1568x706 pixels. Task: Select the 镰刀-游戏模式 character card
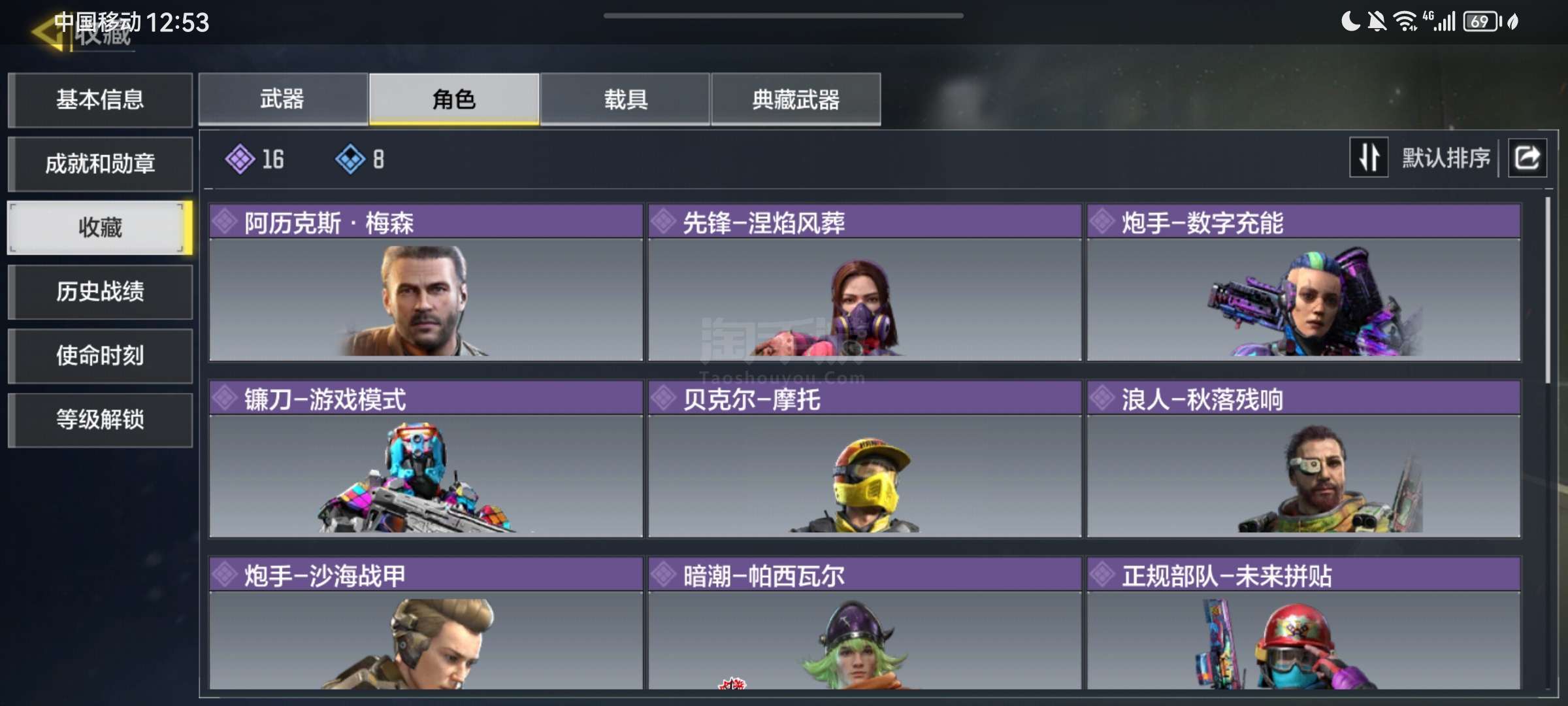[426, 460]
